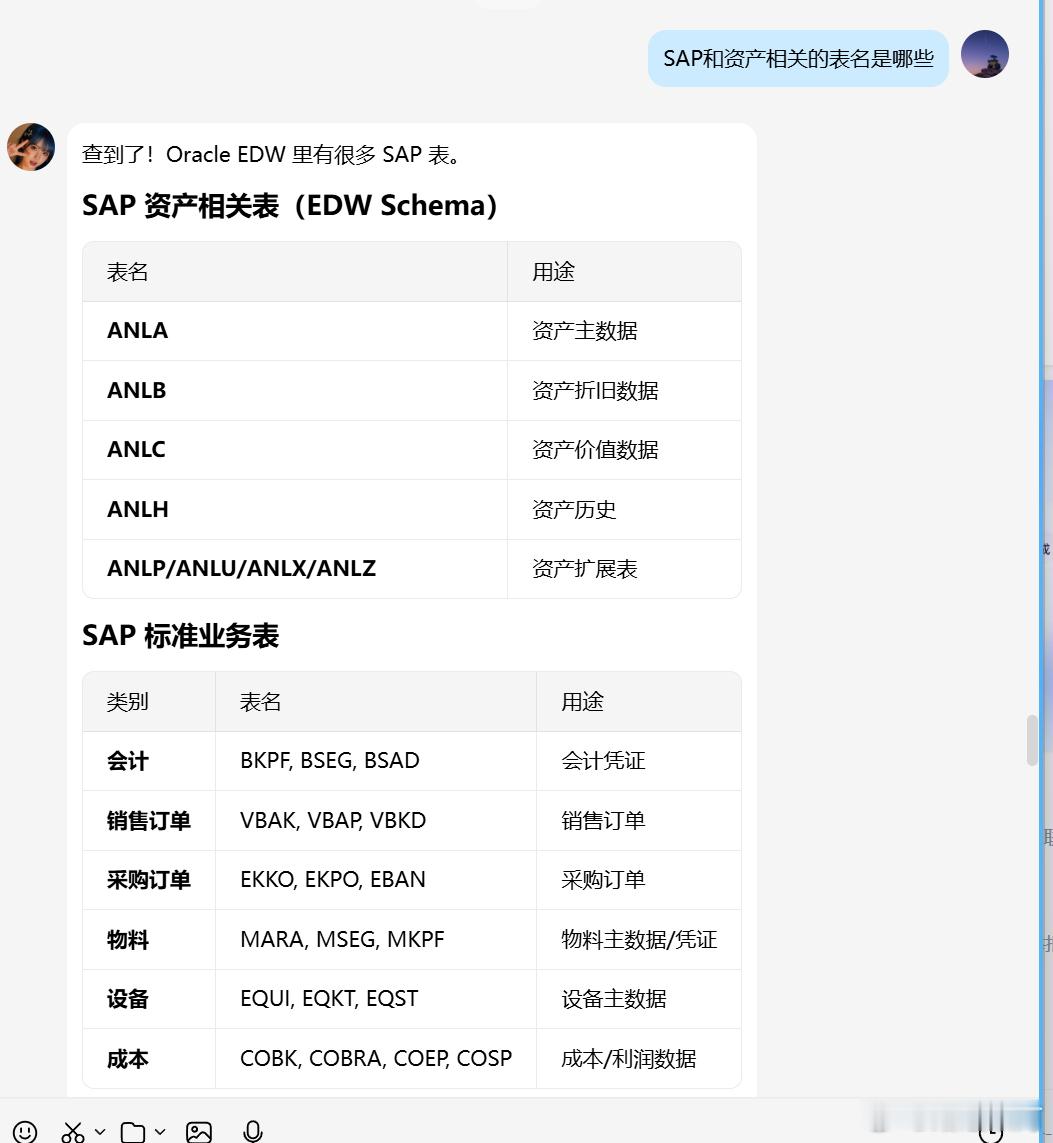1053x1143 pixels.
Task: Click the 资产主数据 cell
Action: click(624, 331)
